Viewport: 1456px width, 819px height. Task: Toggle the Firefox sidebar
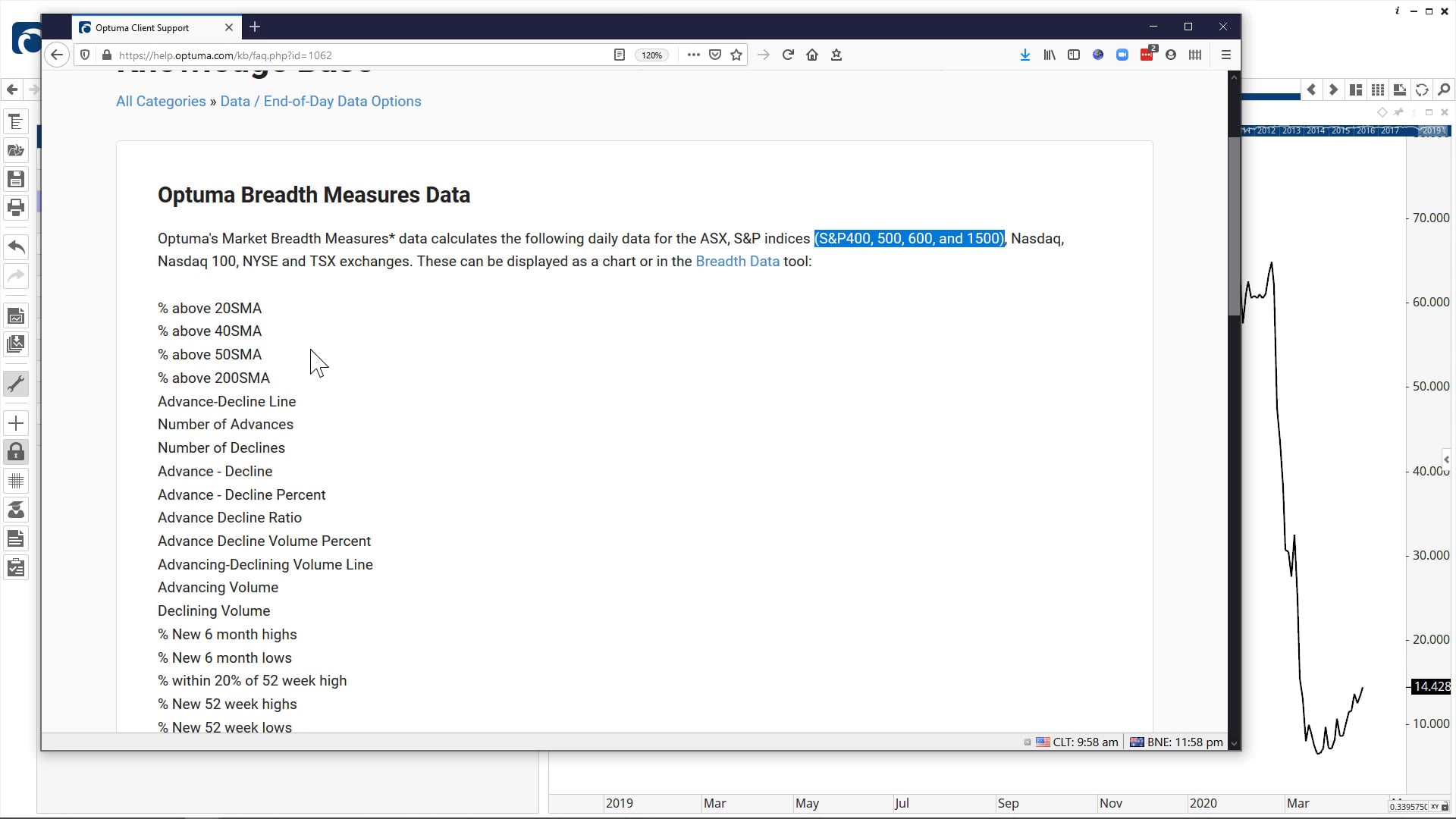point(1074,55)
